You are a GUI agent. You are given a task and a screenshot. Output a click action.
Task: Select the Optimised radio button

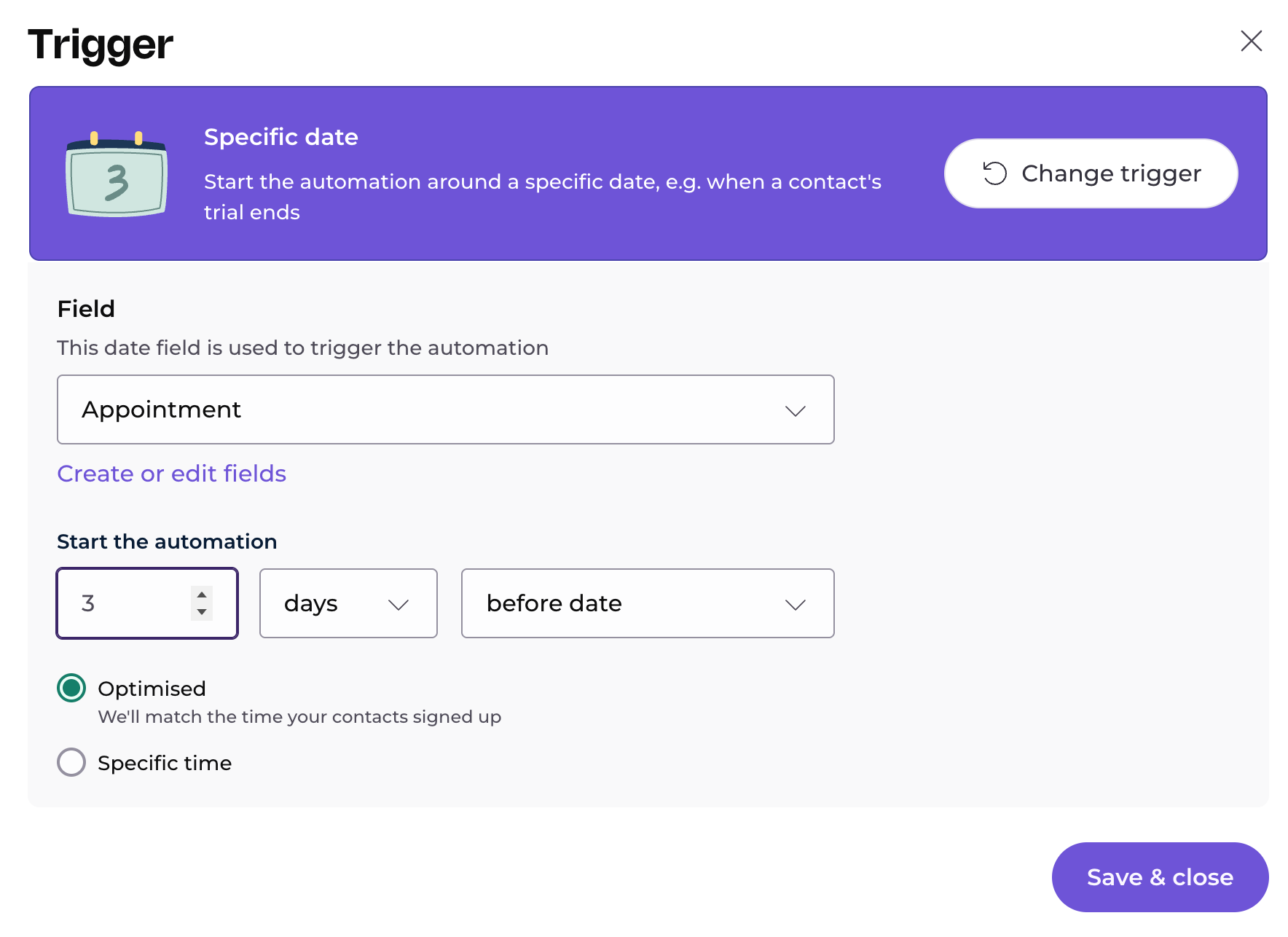click(x=71, y=688)
